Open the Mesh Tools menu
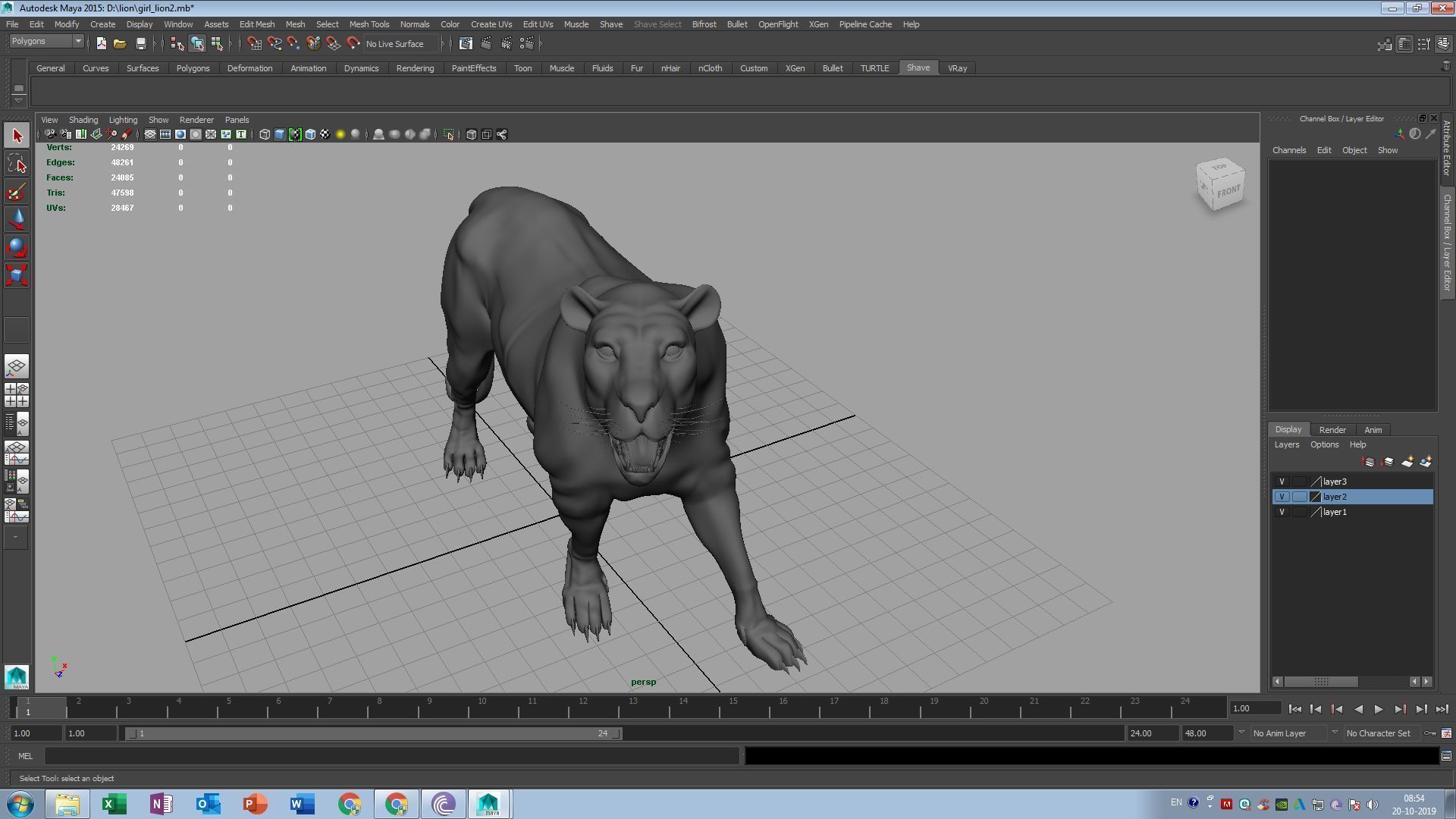The height and width of the screenshot is (819, 1456). click(x=369, y=24)
